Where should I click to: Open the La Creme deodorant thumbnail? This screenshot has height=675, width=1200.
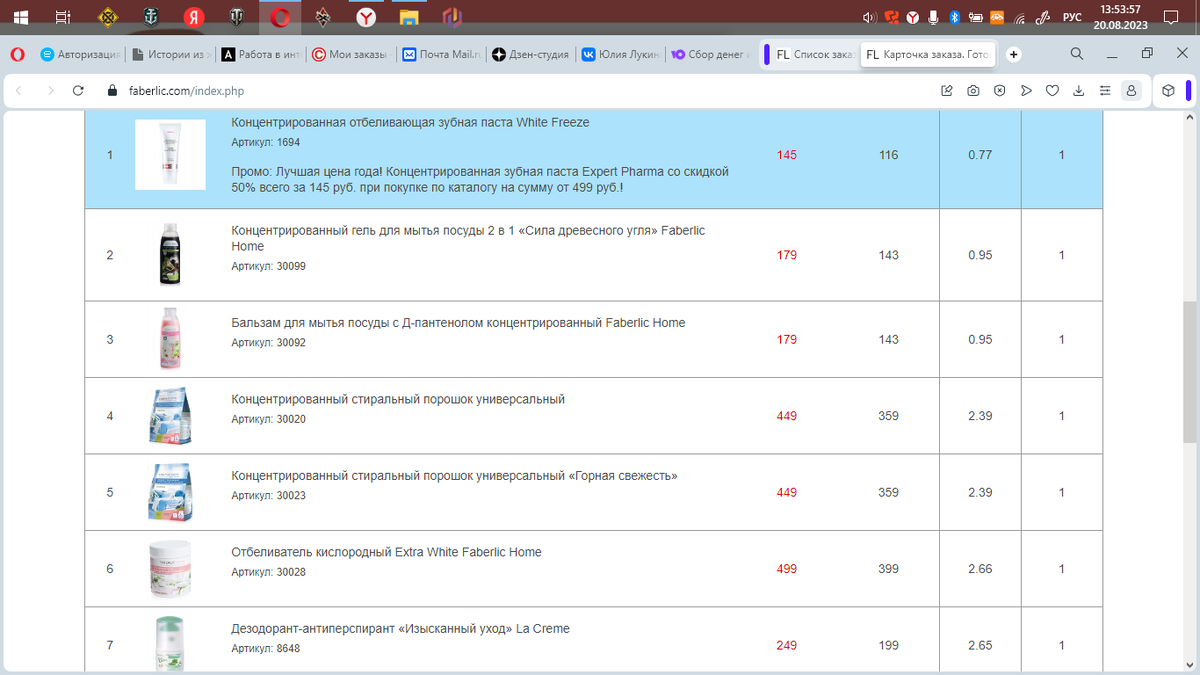pyautogui.click(x=170, y=643)
